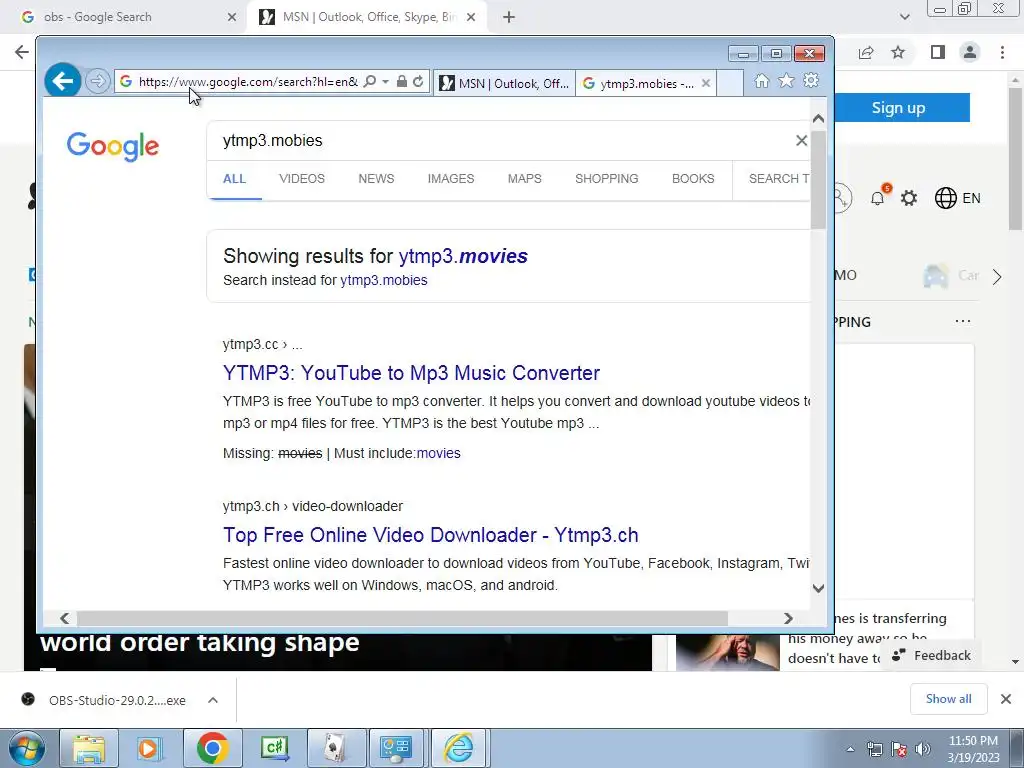
Task: Open Chrome's tab search chevron
Action: (904, 17)
